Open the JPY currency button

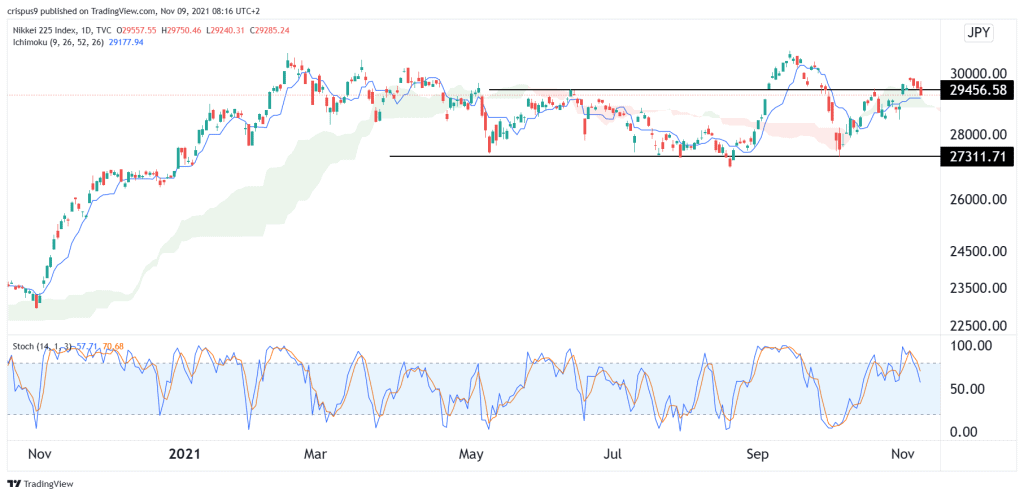(978, 34)
